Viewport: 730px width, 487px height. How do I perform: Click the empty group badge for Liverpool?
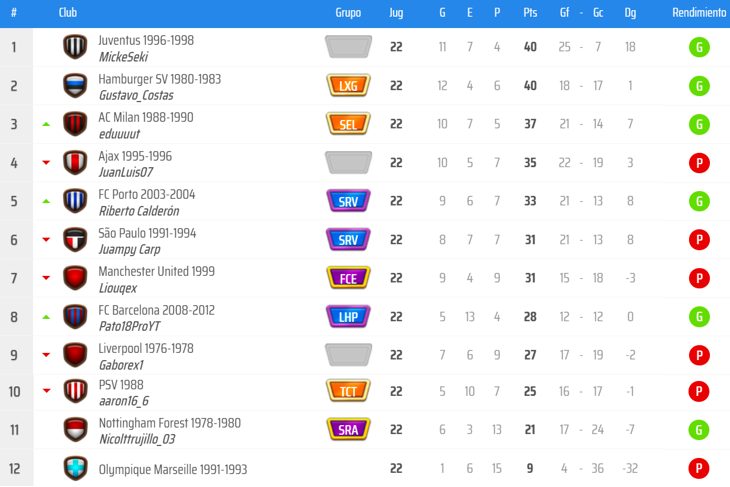(x=348, y=354)
